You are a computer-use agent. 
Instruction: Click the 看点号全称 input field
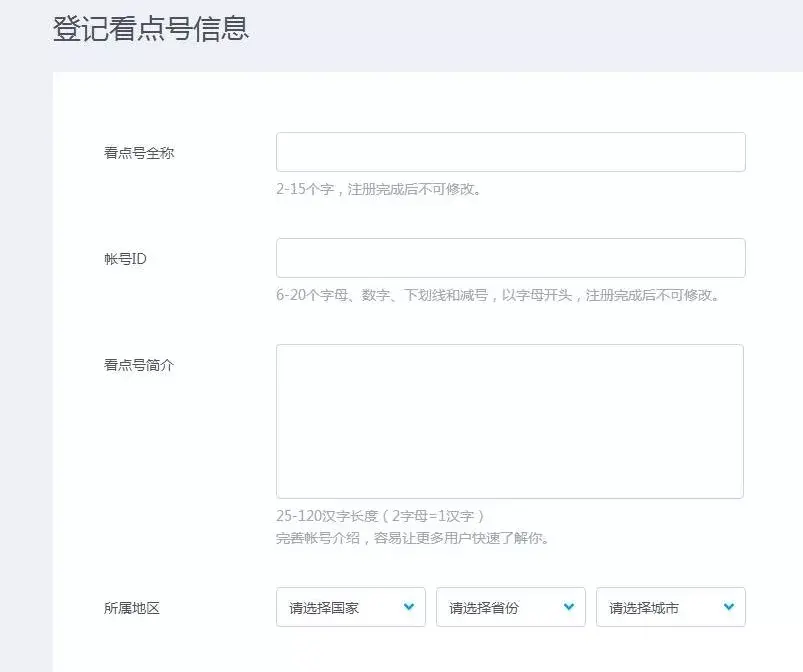coord(511,152)
